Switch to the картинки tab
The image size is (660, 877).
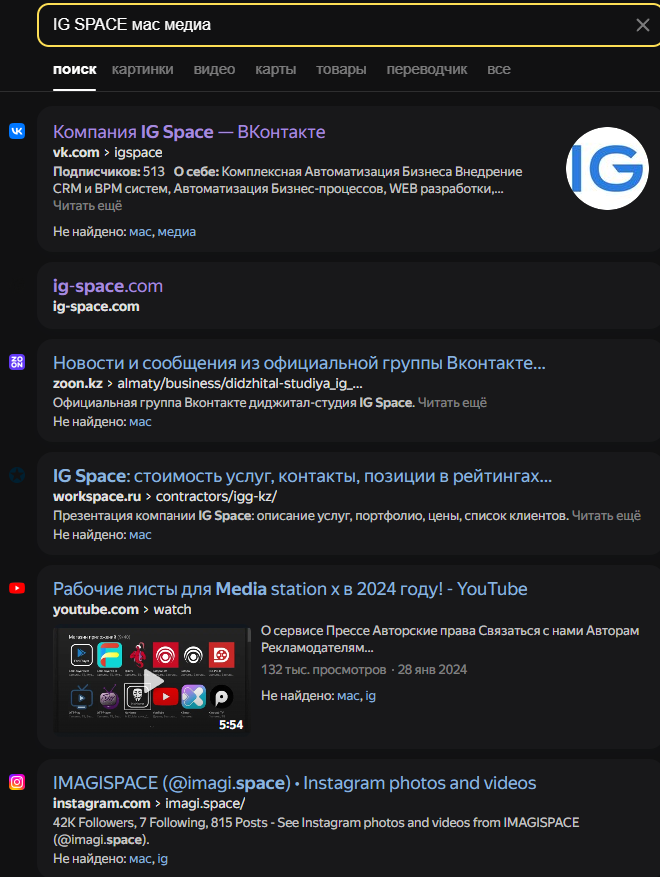143,69
